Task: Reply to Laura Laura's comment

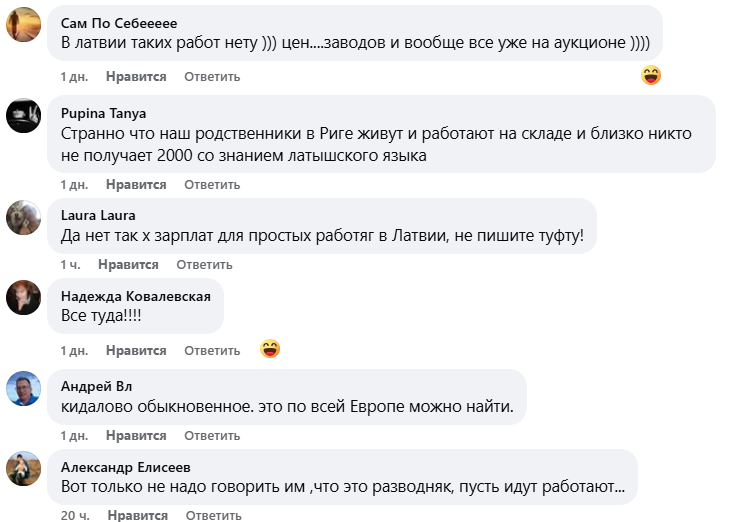Action: click(204, 265)
